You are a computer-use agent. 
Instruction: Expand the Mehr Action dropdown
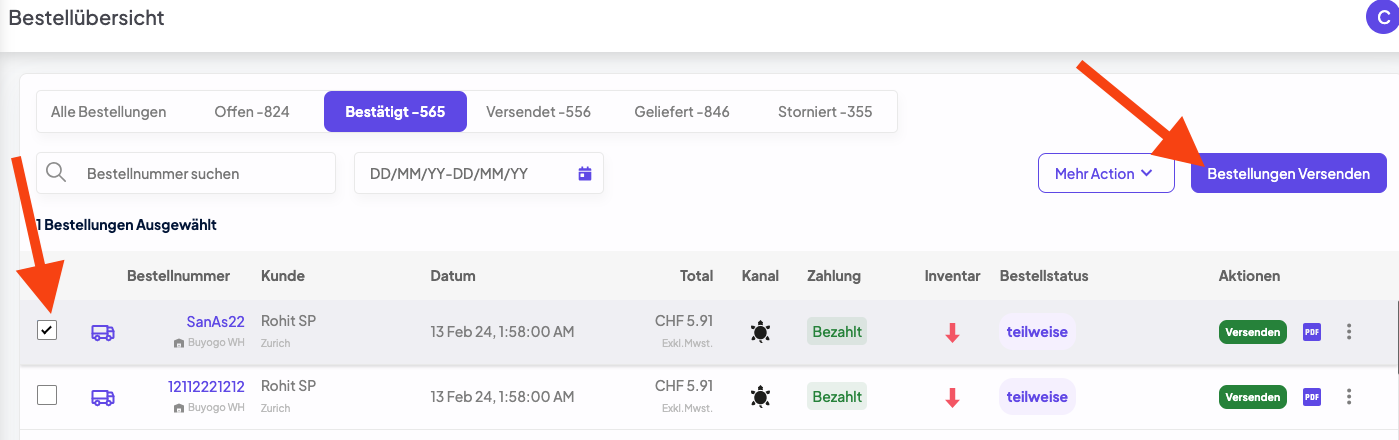click(x=1105, y=173)
